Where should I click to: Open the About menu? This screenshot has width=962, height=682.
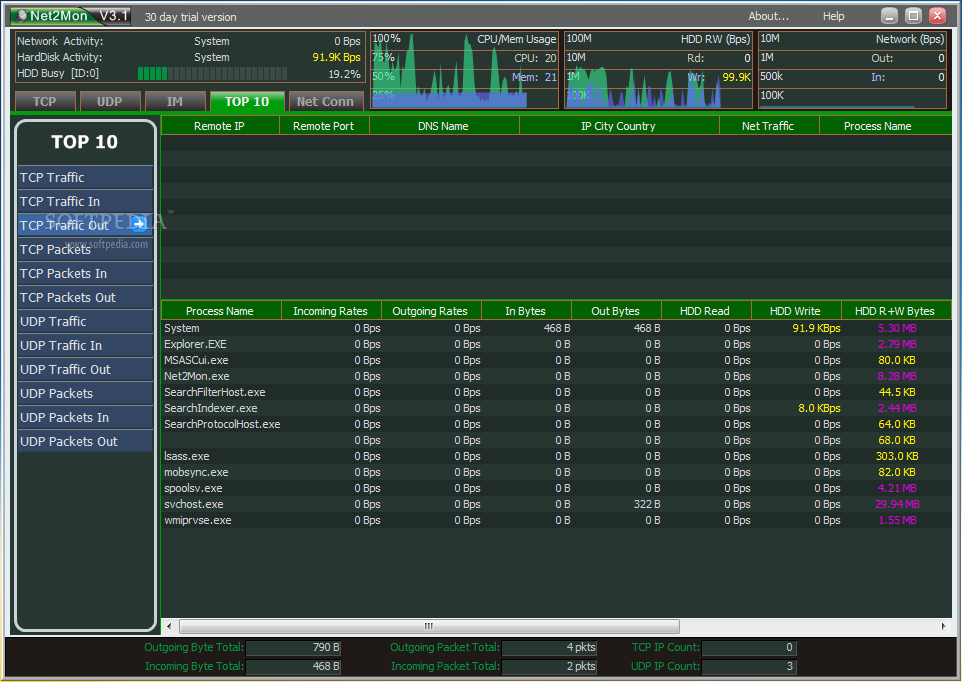(768, 16)
